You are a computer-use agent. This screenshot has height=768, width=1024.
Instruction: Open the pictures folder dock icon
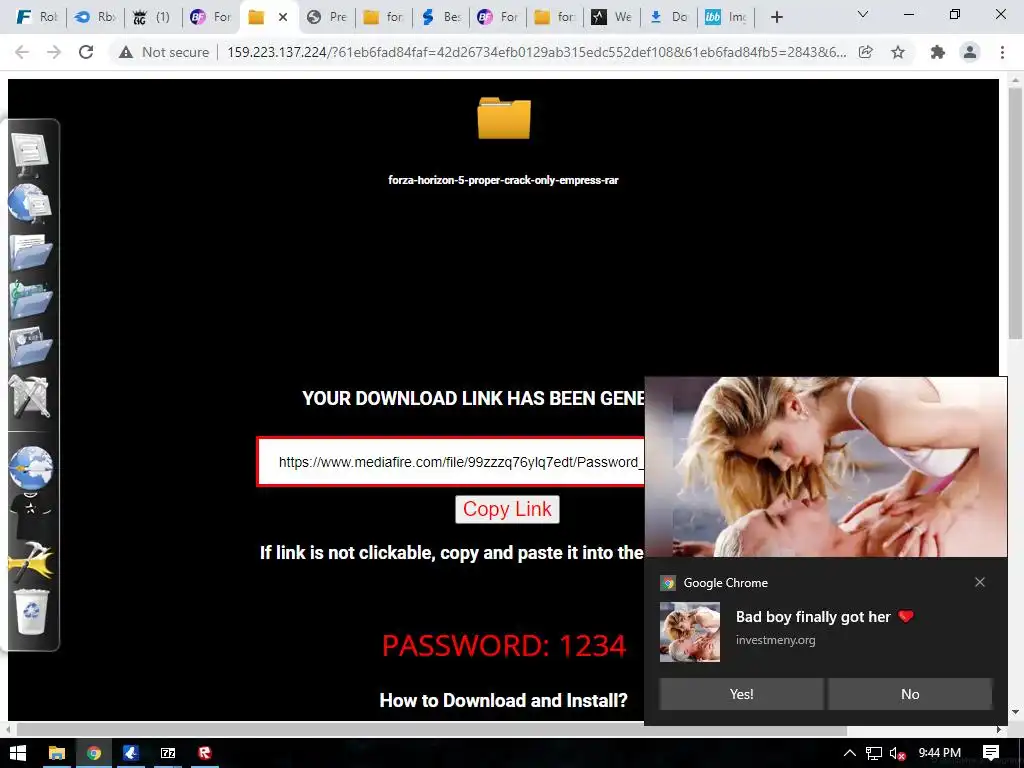coord(30,347)
